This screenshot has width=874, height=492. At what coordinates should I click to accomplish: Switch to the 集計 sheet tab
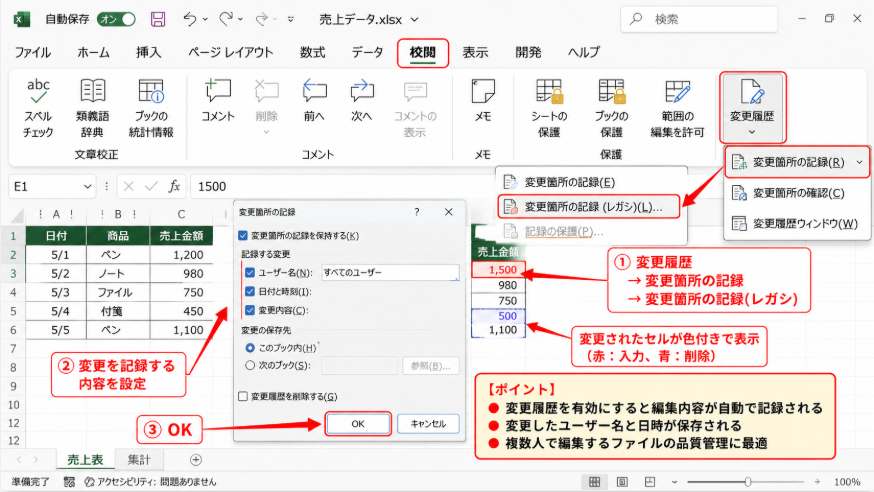click(139, 460)
